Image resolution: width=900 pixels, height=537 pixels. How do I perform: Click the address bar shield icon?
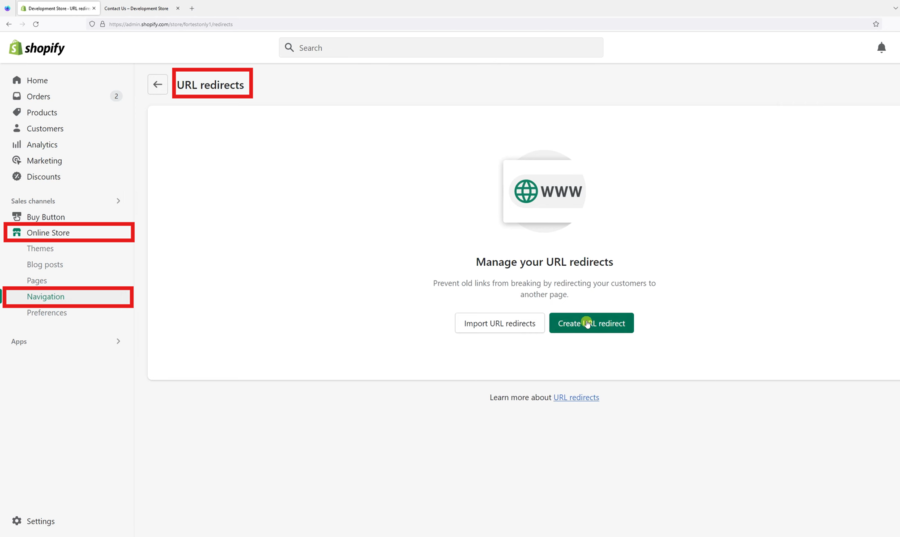92,24
